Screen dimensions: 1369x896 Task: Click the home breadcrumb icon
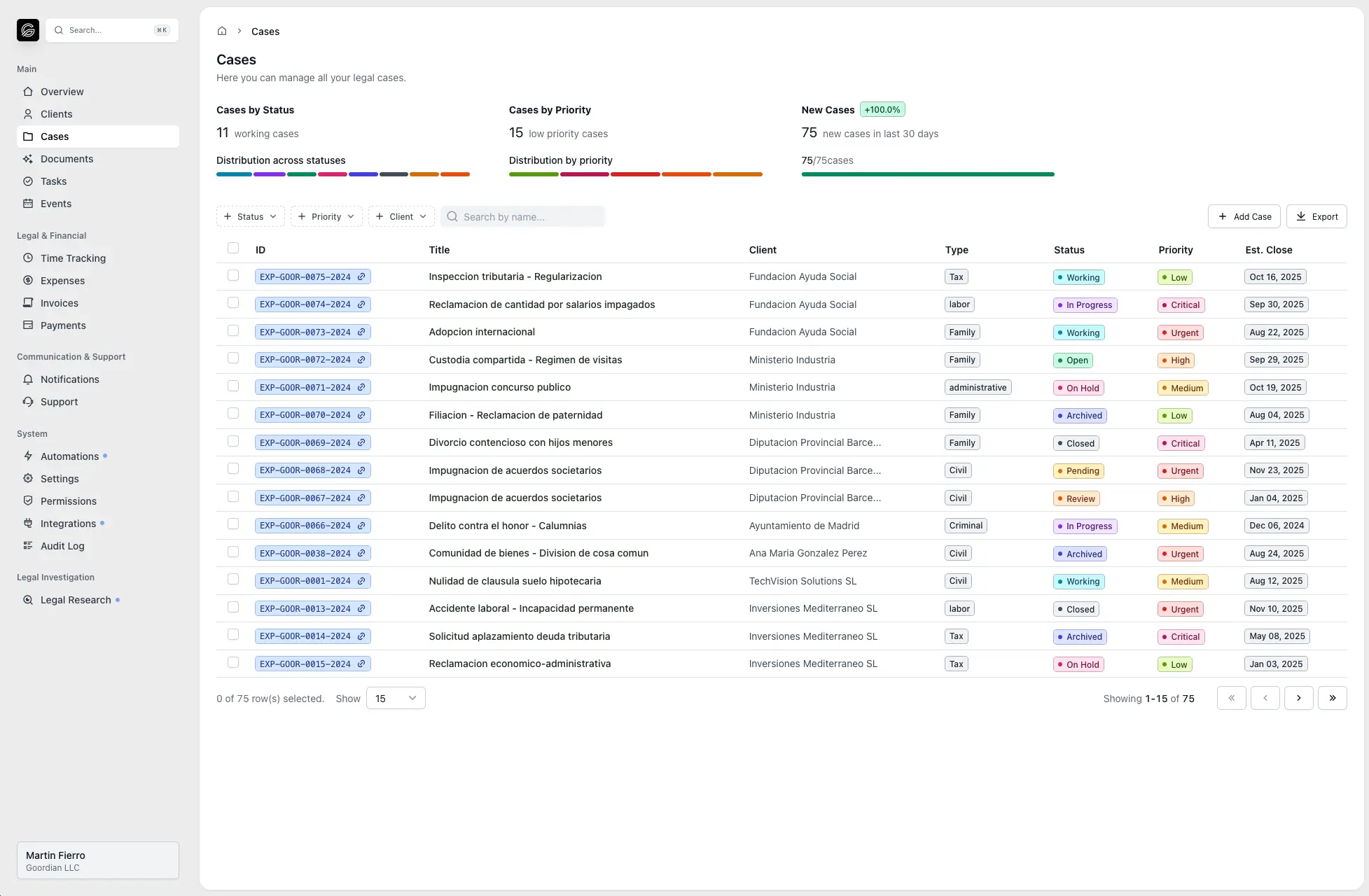click(x=222, y=31)
